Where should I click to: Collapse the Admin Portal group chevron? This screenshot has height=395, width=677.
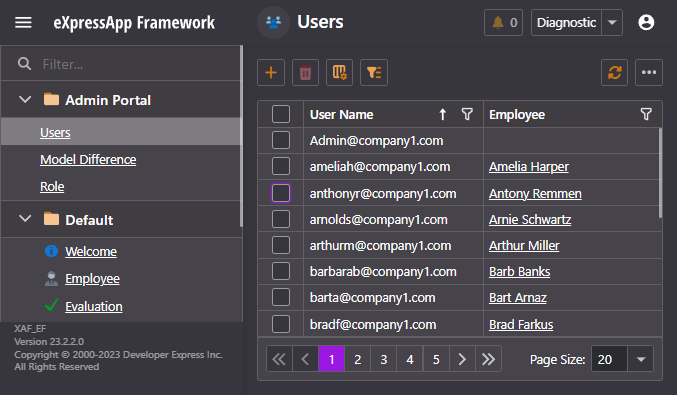pyautogui.click(x=25, y=100)
